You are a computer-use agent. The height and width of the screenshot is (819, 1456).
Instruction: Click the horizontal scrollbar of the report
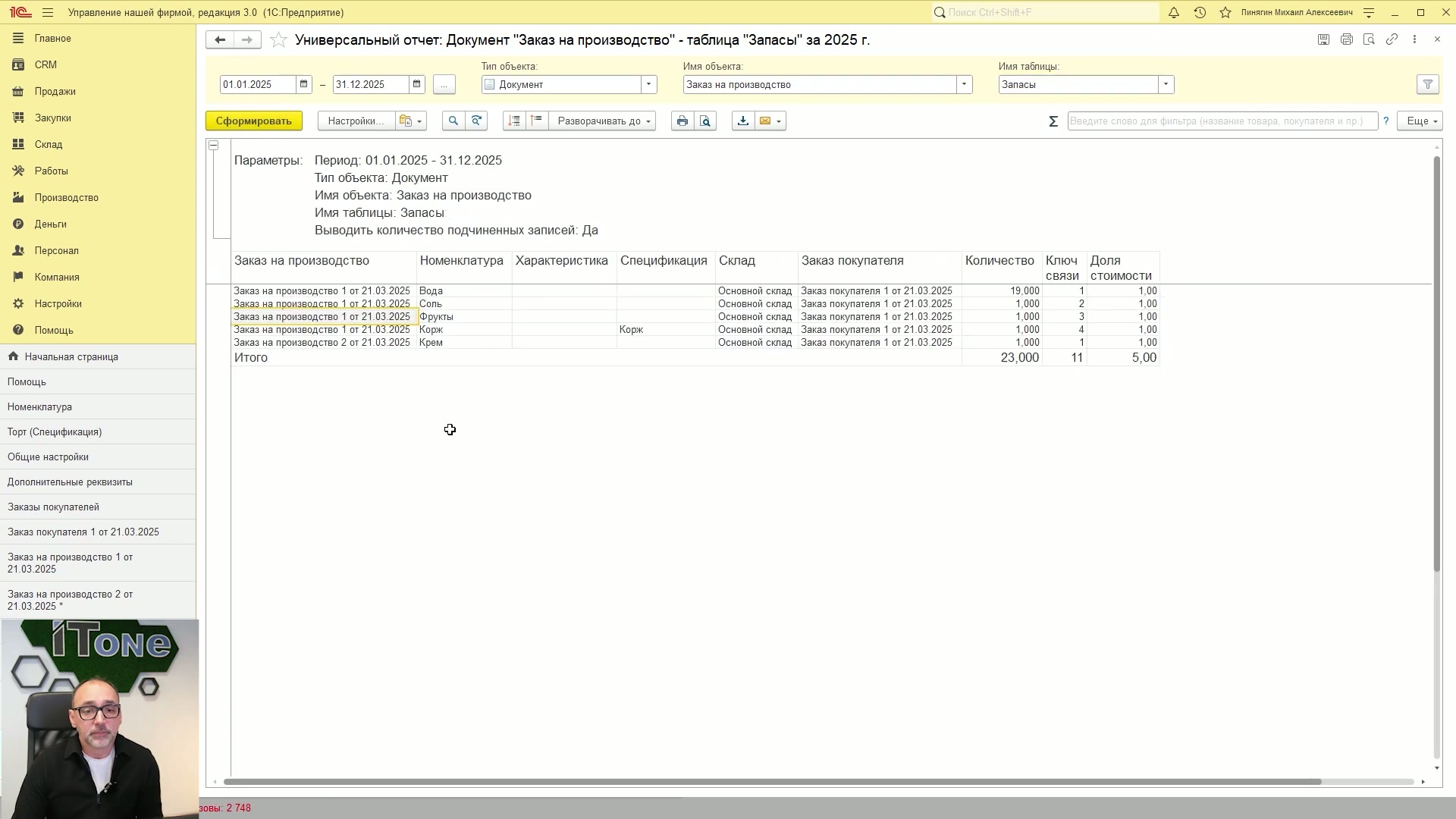click(772, 782)
